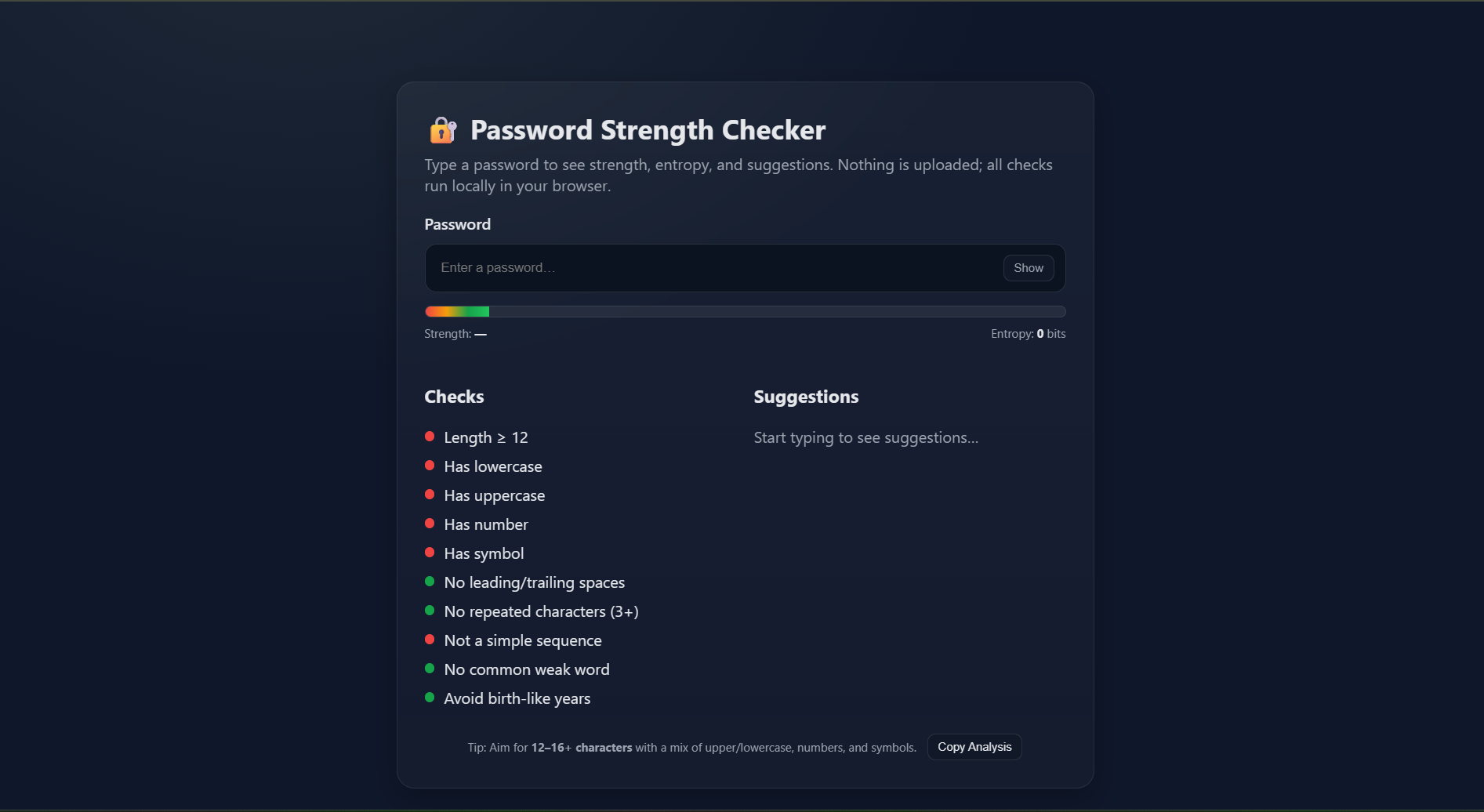Image resolution: width=1484 pixels, height=812 pixels.
Task: Select the Checks section heading
Action: [454, 397]
